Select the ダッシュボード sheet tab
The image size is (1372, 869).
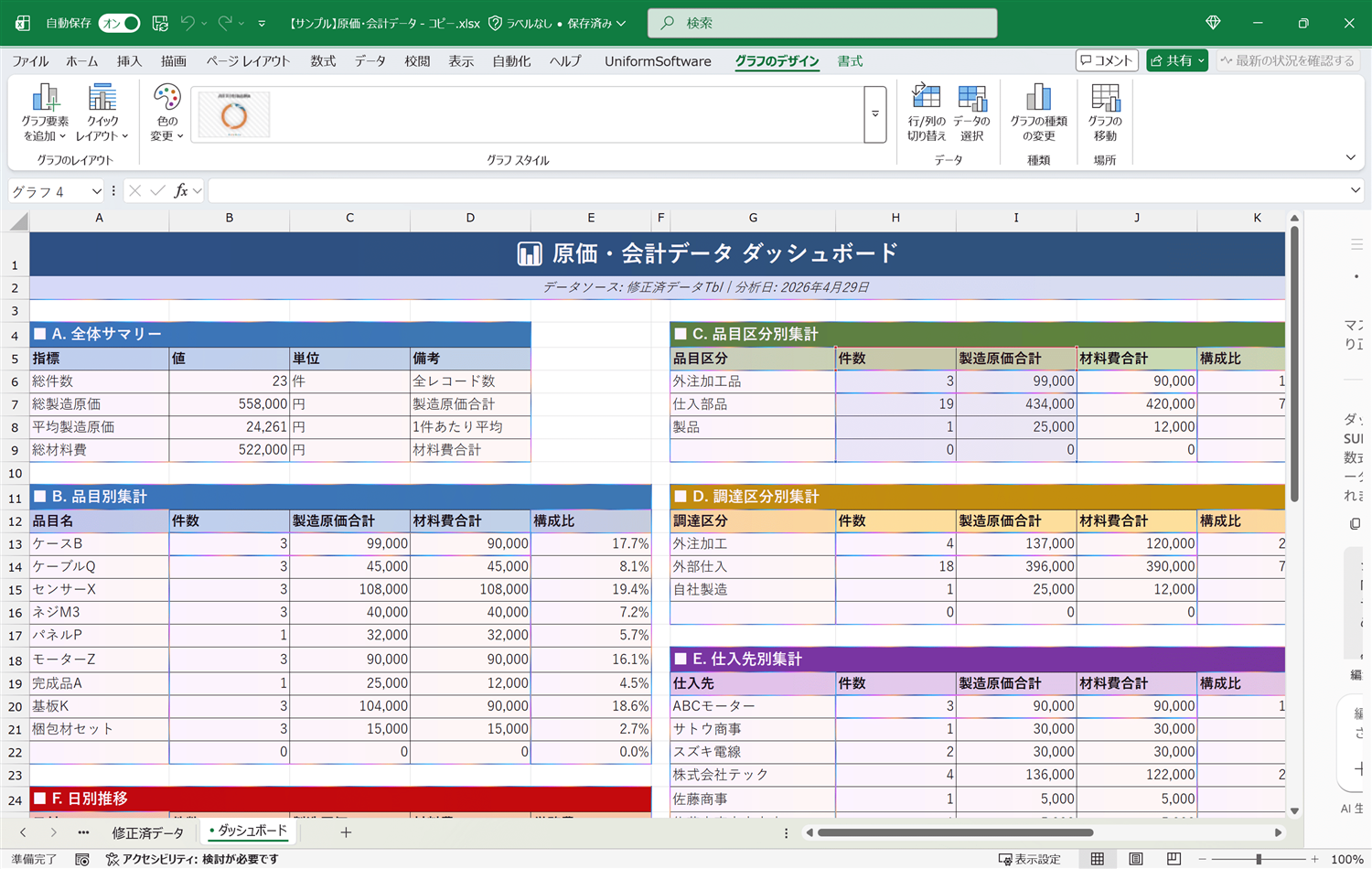coord(248,831)
